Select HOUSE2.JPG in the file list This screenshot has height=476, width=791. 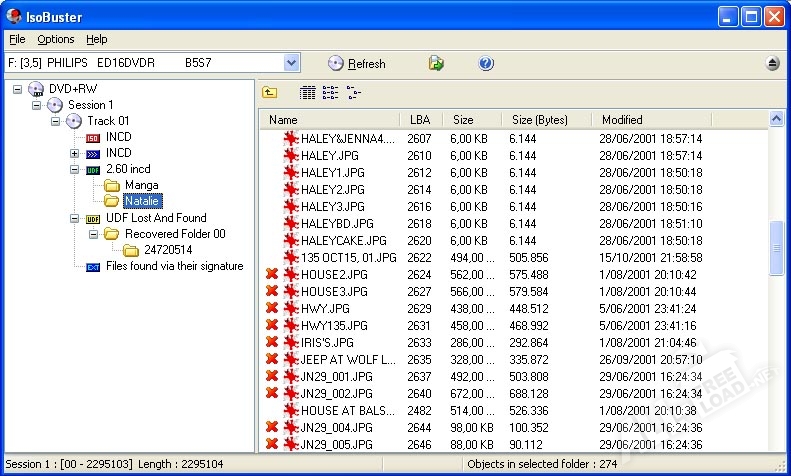[x=334, y=274]
